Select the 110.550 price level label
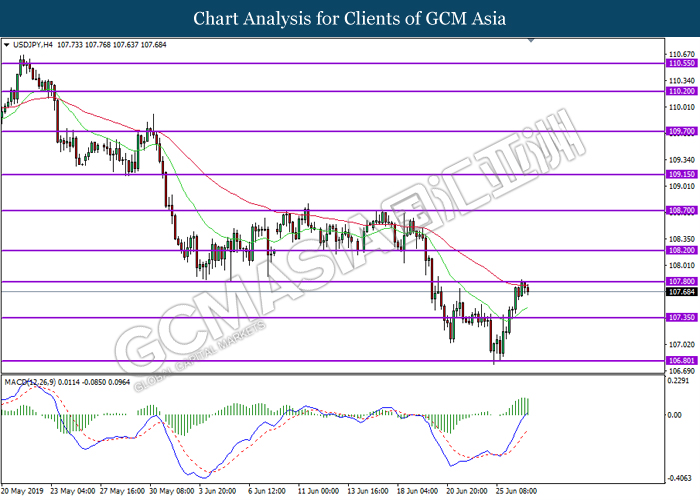Image resolution: width=700 pixels, height=500 pixels. (x=681, y=63)
